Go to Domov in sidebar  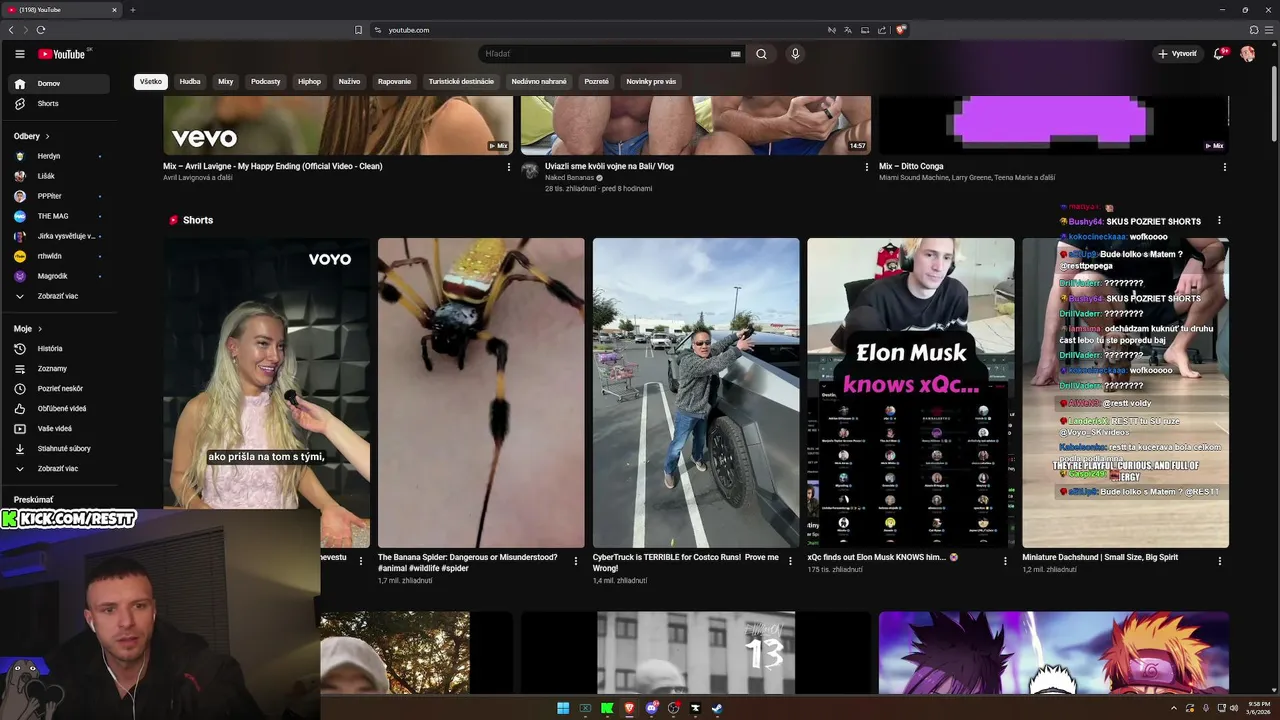[x=61, y=84]
